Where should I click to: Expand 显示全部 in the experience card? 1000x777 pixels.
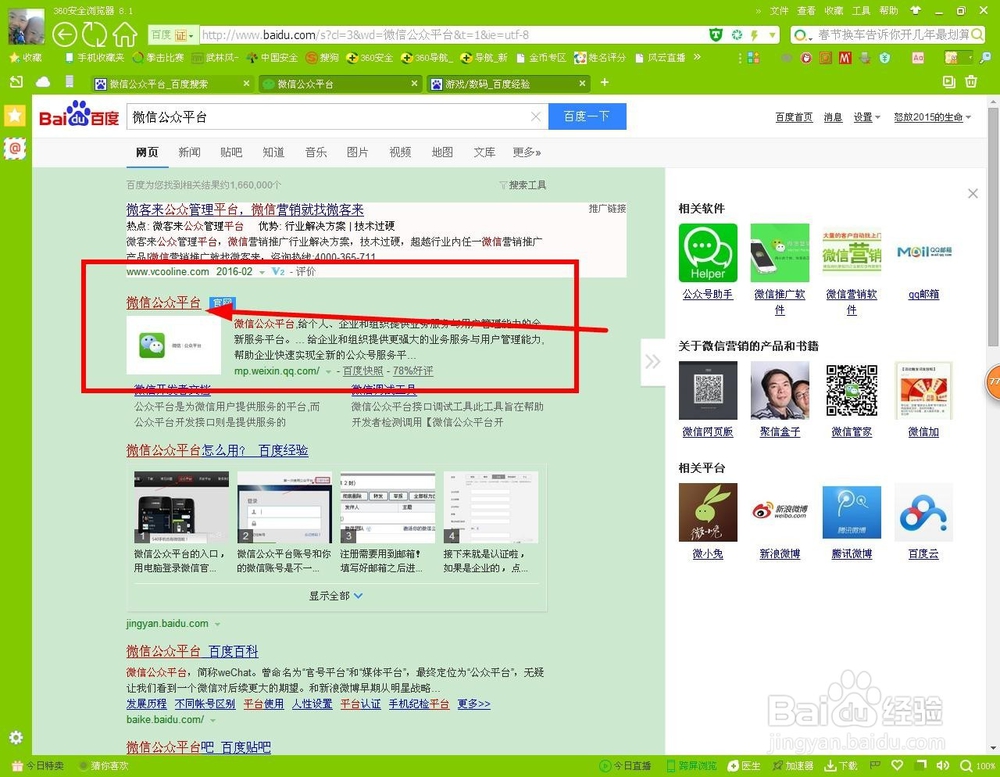click(x=336, y=596)
